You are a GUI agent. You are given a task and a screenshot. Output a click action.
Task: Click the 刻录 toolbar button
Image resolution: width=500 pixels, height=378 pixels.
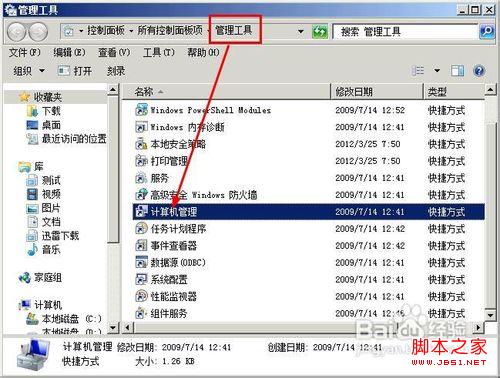click(116, 71)
